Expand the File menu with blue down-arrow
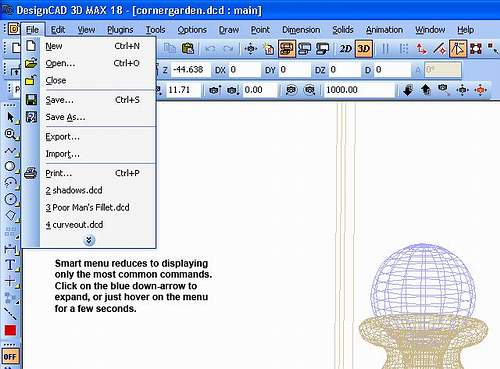Image resolution: width=500 pixels, height=369 pixels. coord(89,240)
